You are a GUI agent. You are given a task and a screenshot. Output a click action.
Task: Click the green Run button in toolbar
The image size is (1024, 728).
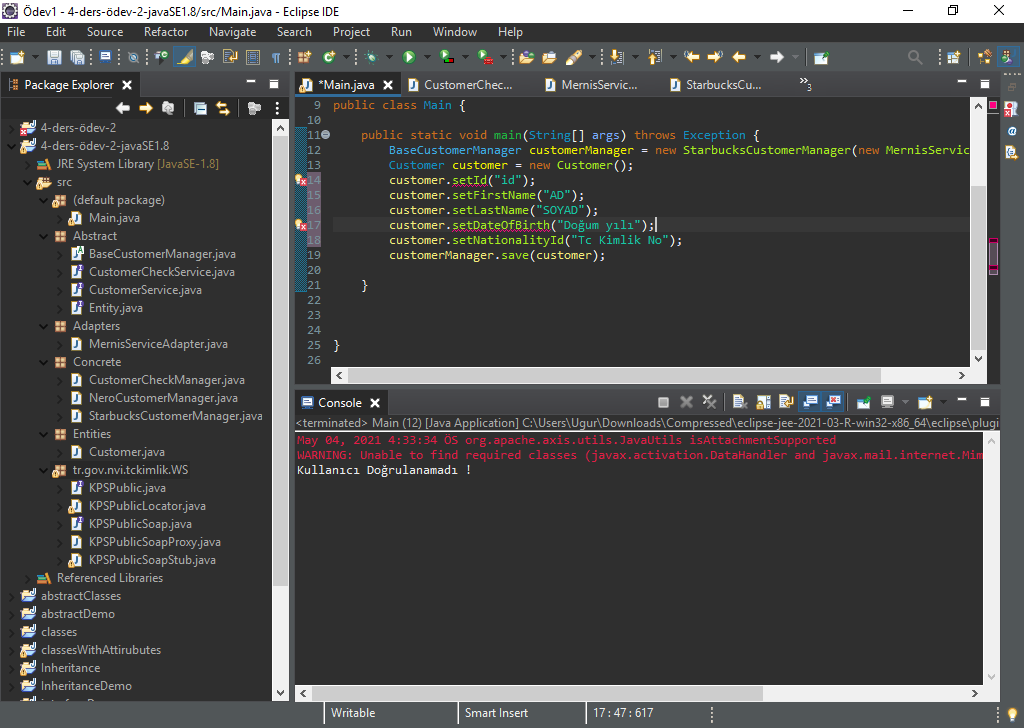(x=408, y=58)
